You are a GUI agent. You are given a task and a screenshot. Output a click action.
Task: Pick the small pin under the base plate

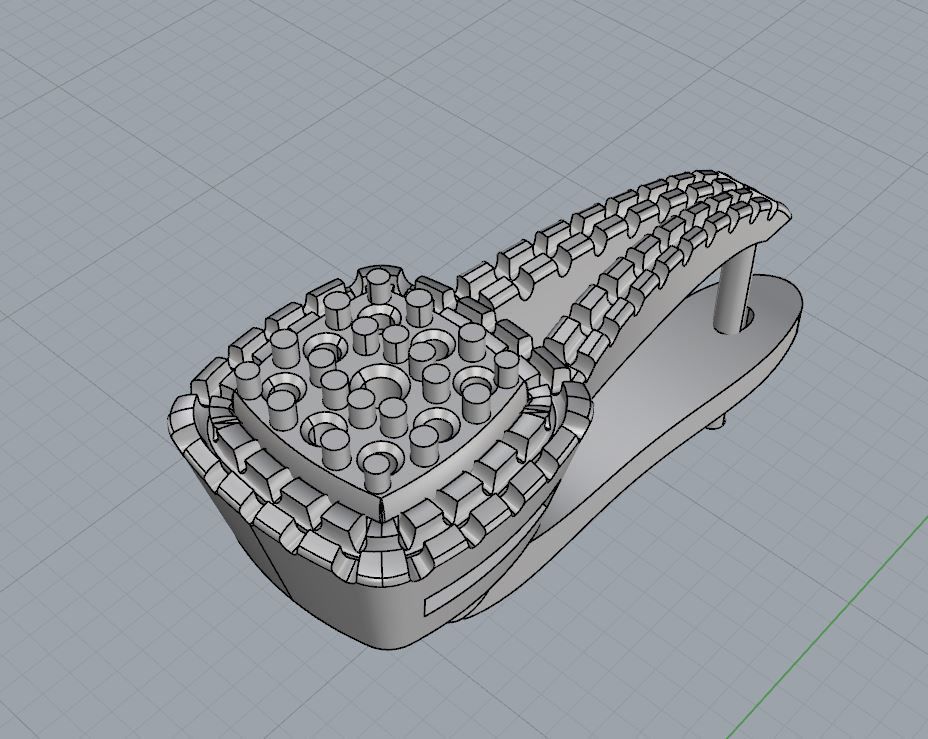(718, 421)
